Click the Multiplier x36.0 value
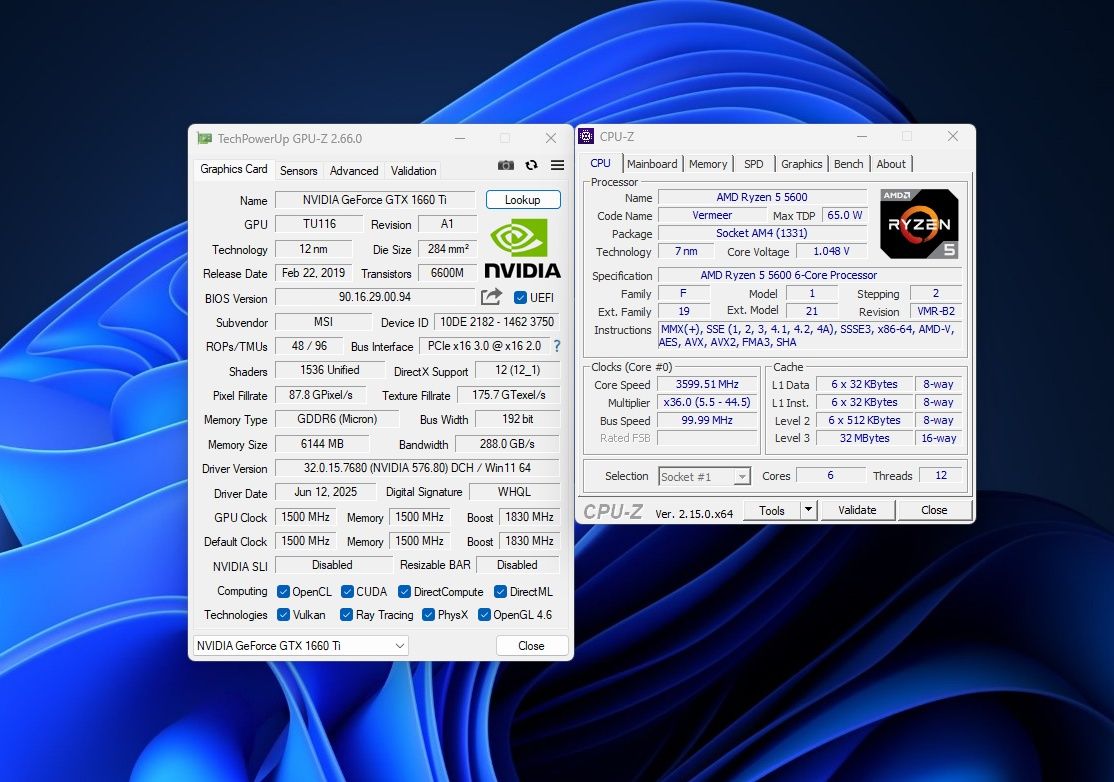The image size is (1114, 782). coord(707,402)
